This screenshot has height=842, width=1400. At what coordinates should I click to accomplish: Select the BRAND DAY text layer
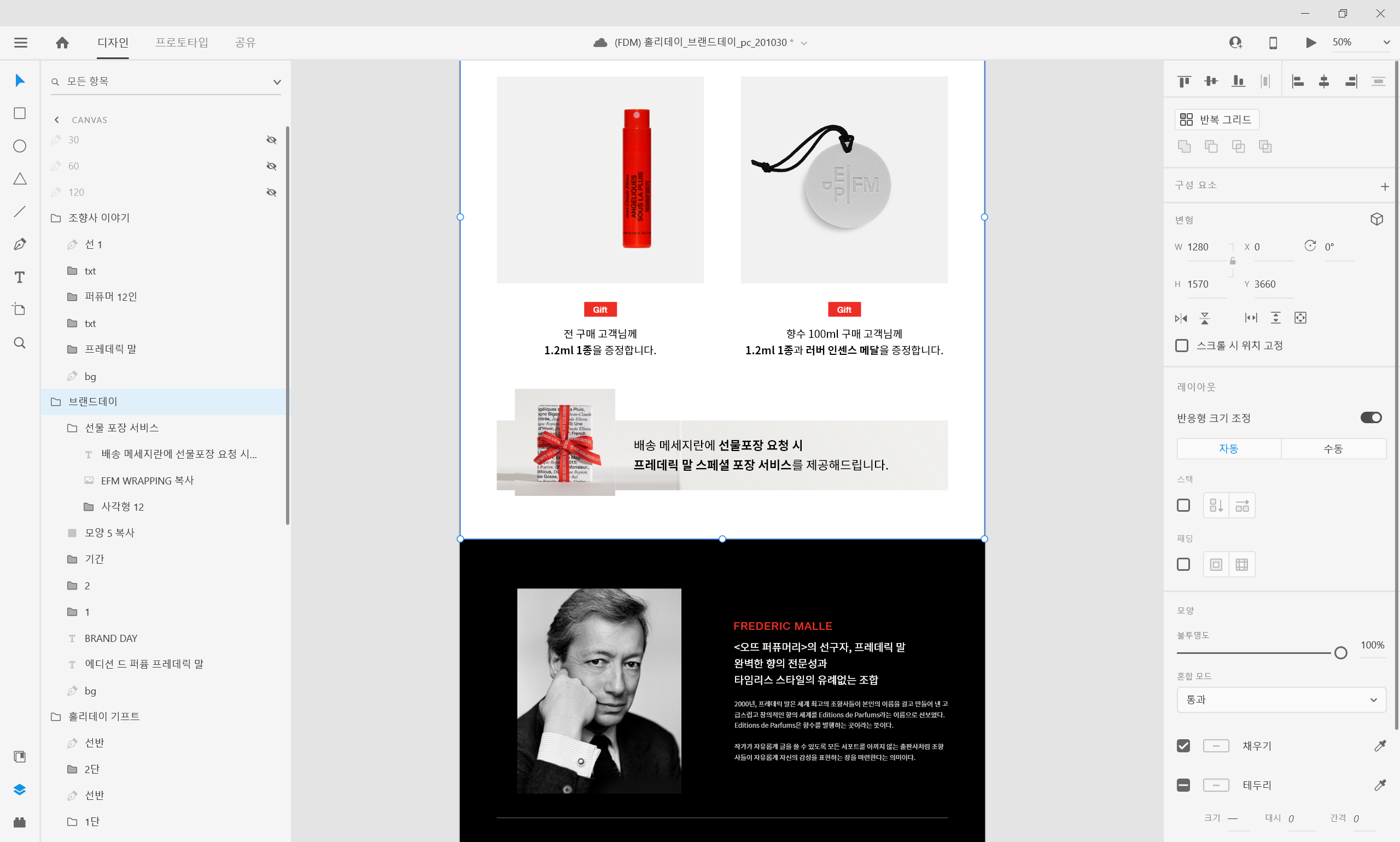point(166,638)
